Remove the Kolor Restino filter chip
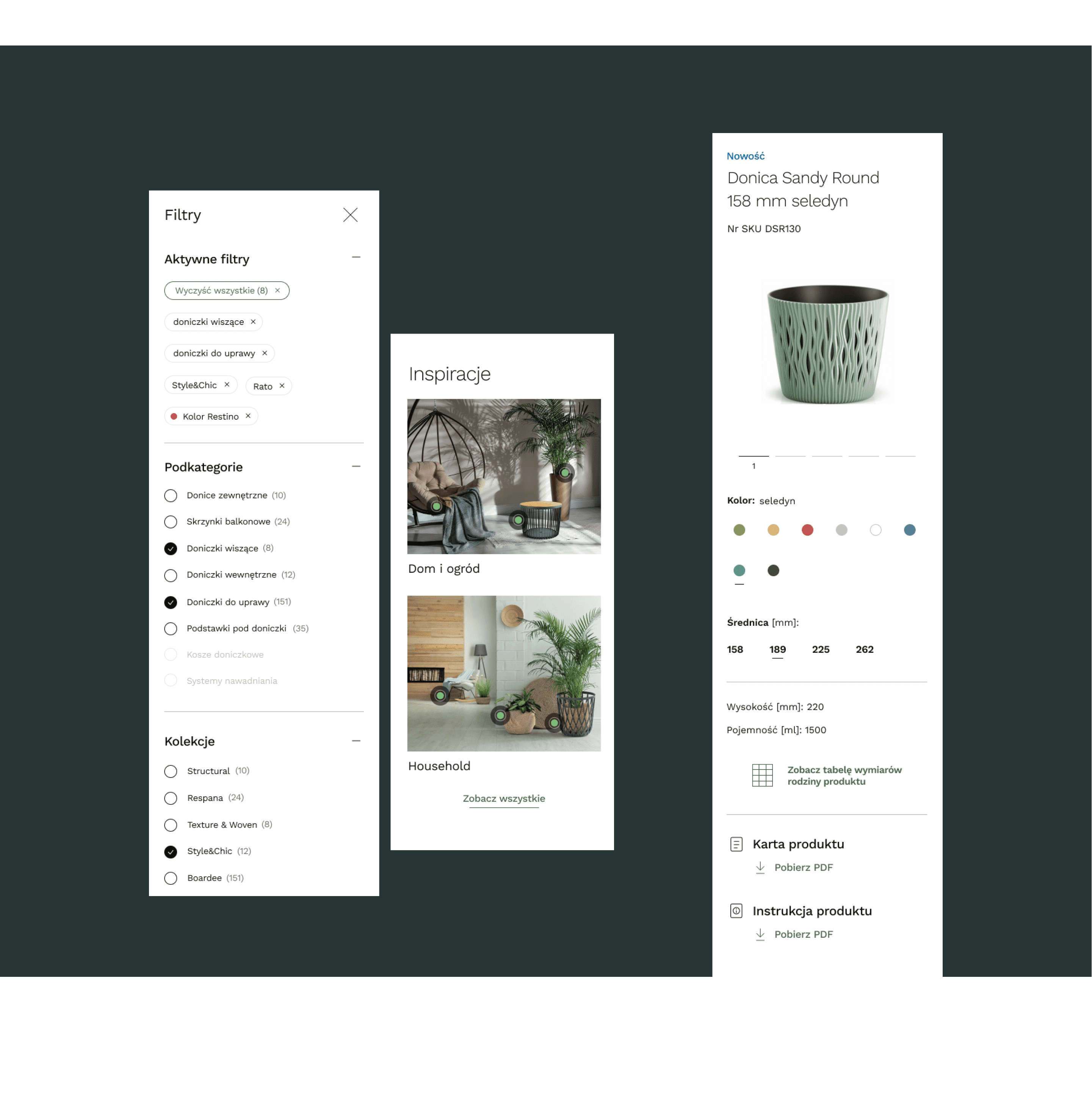The image size is (1092, 1097). point(248,416)
